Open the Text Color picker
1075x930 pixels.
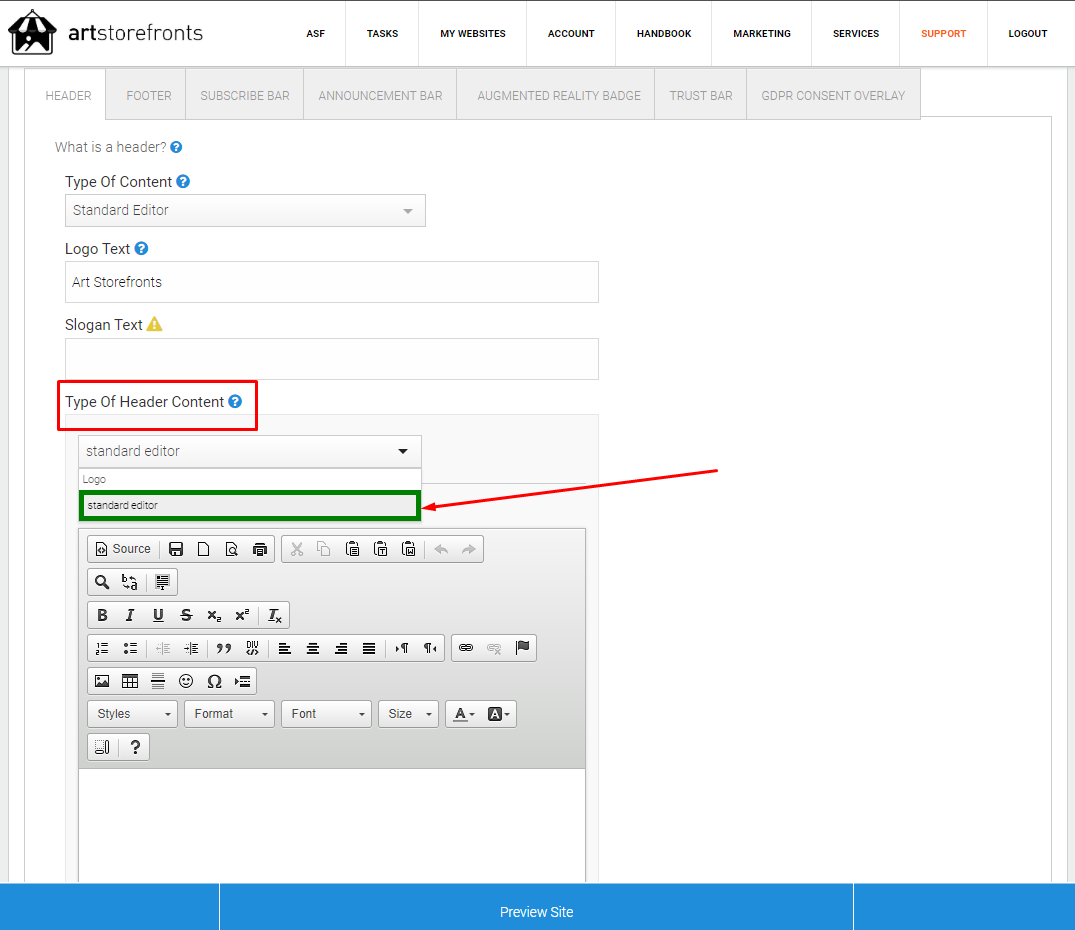click(464, 714)
